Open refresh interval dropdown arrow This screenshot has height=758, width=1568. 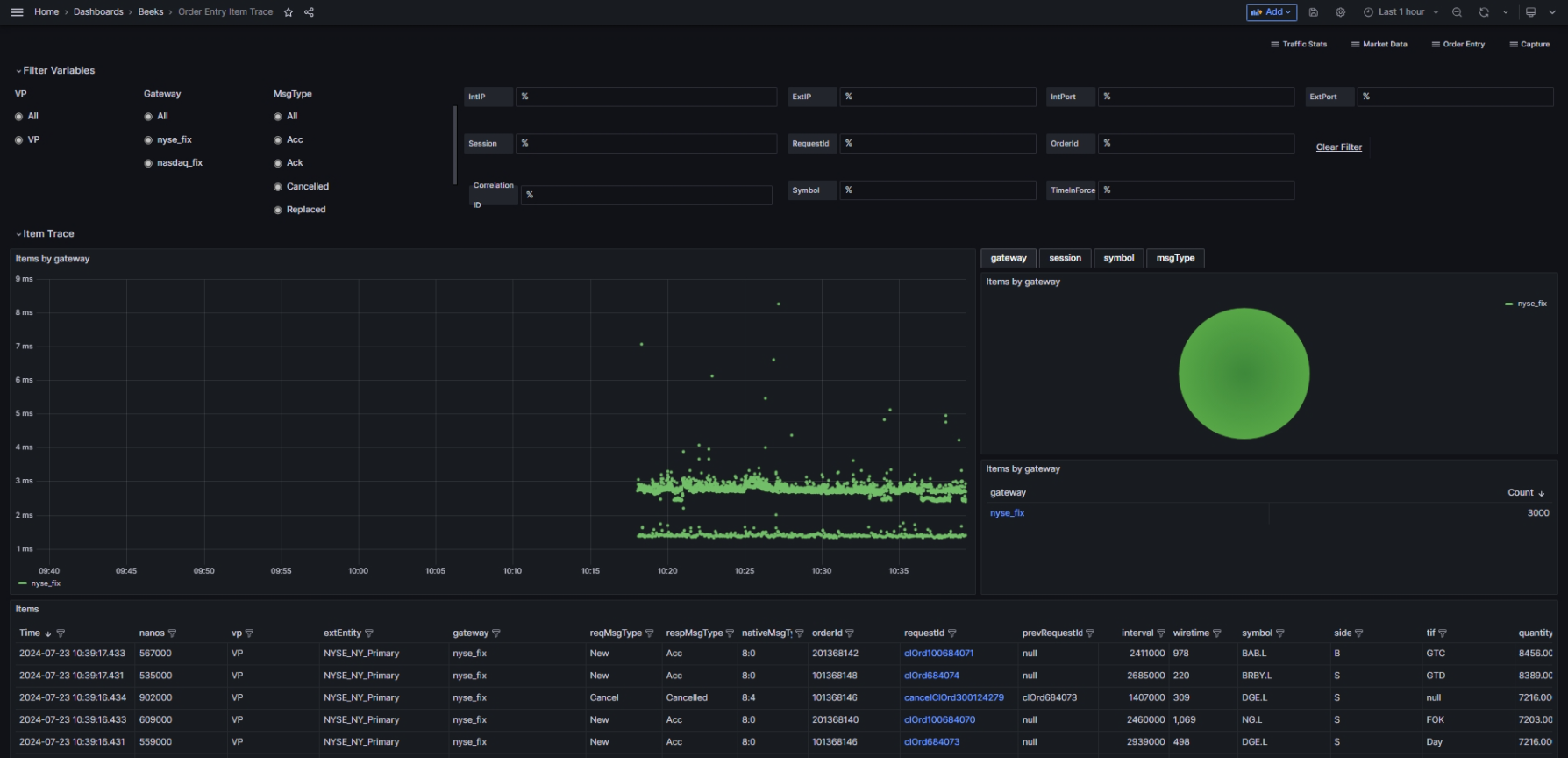1506,12
